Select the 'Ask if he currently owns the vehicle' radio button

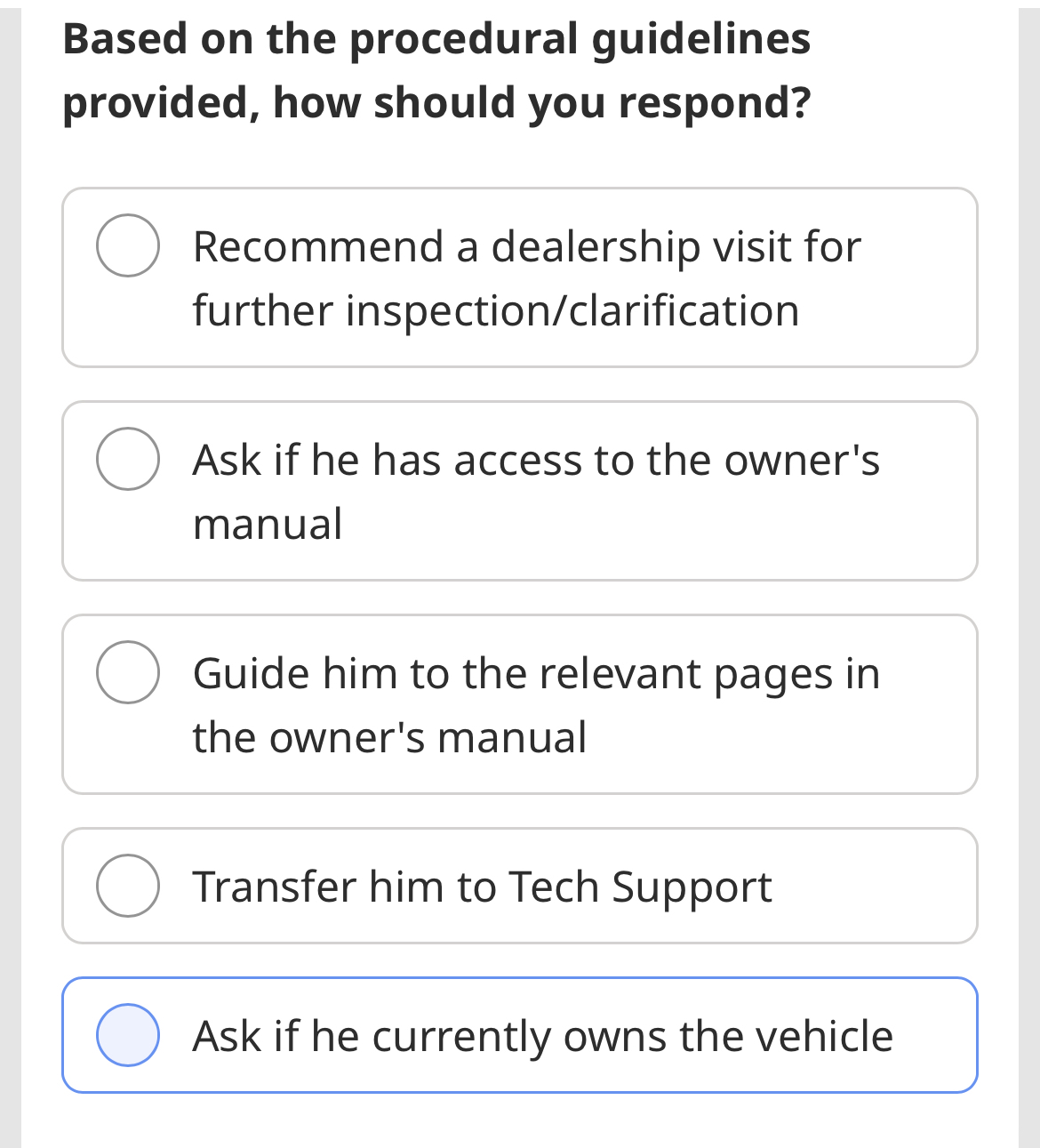(128, 1034)
